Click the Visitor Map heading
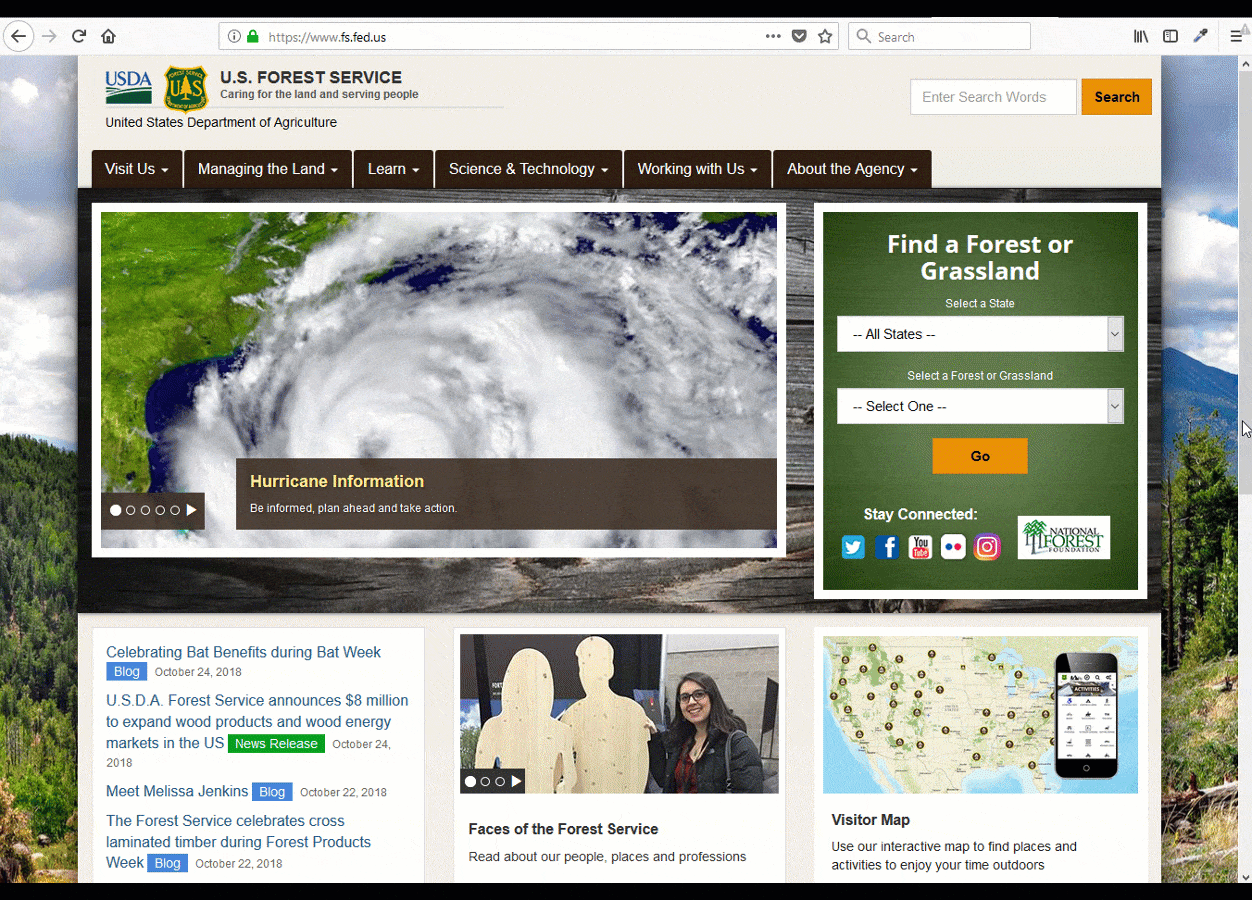This screenshot has width=1252, height=900. 871,820
